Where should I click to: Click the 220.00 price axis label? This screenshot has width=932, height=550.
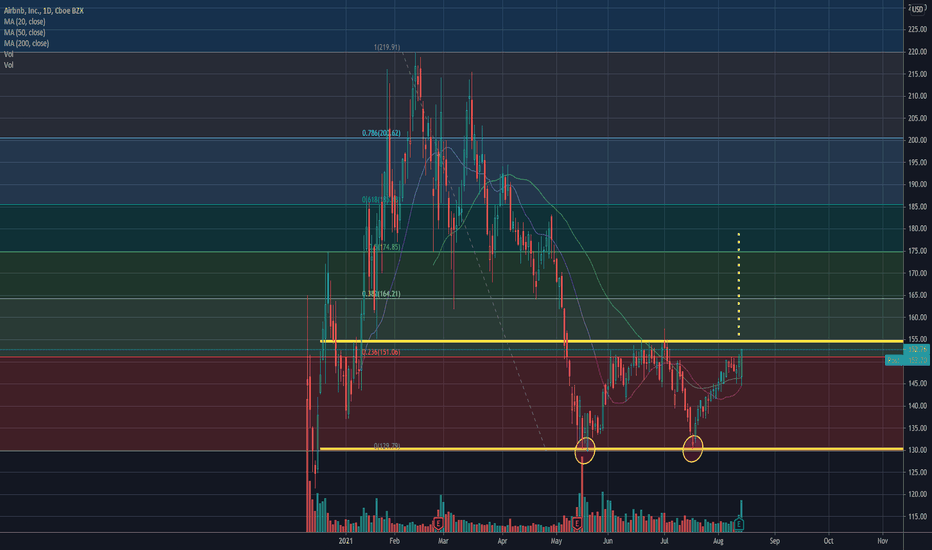(x=917, y=52)
